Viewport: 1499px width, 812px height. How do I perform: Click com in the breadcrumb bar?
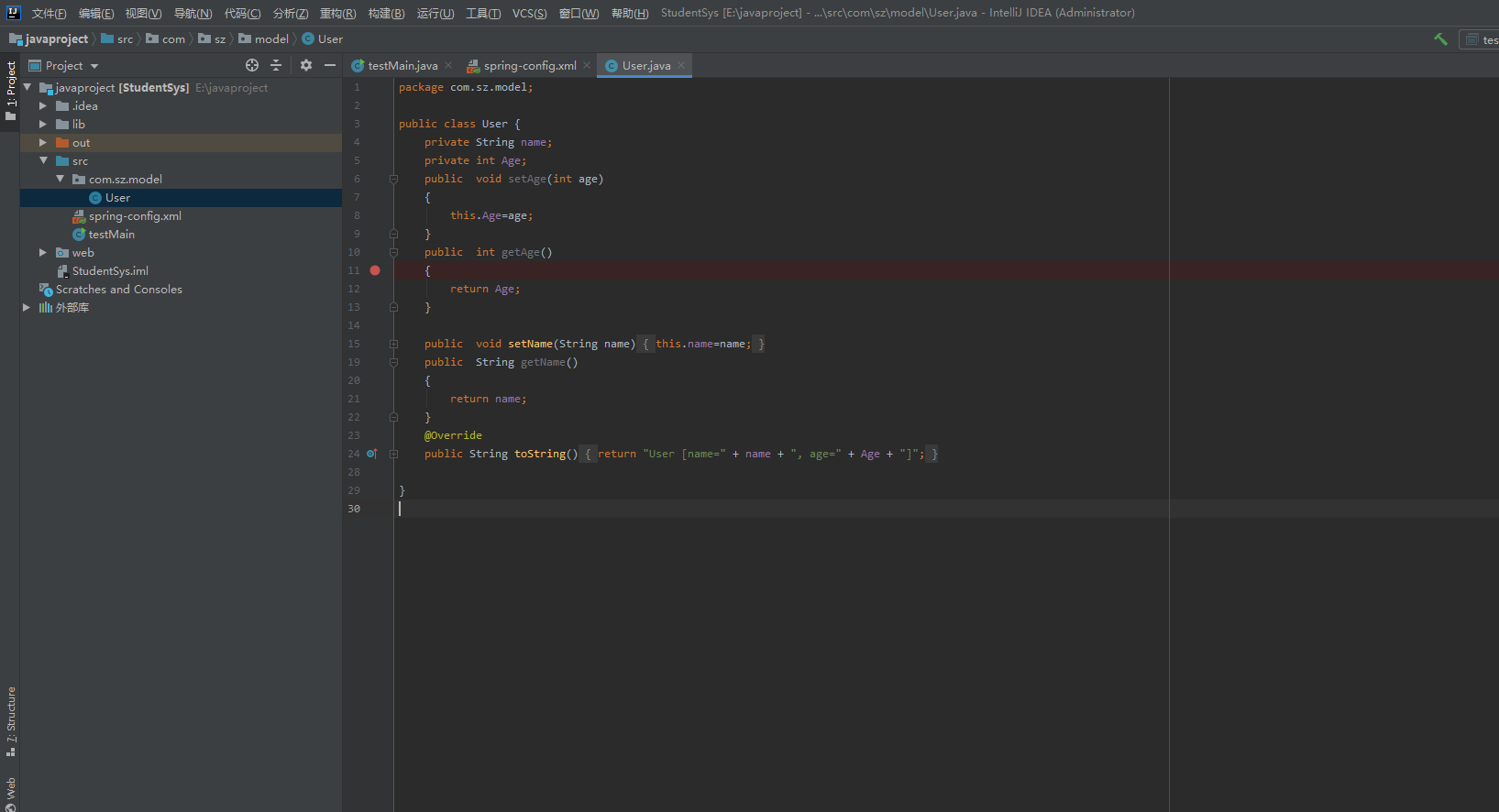tap(166, 38)
